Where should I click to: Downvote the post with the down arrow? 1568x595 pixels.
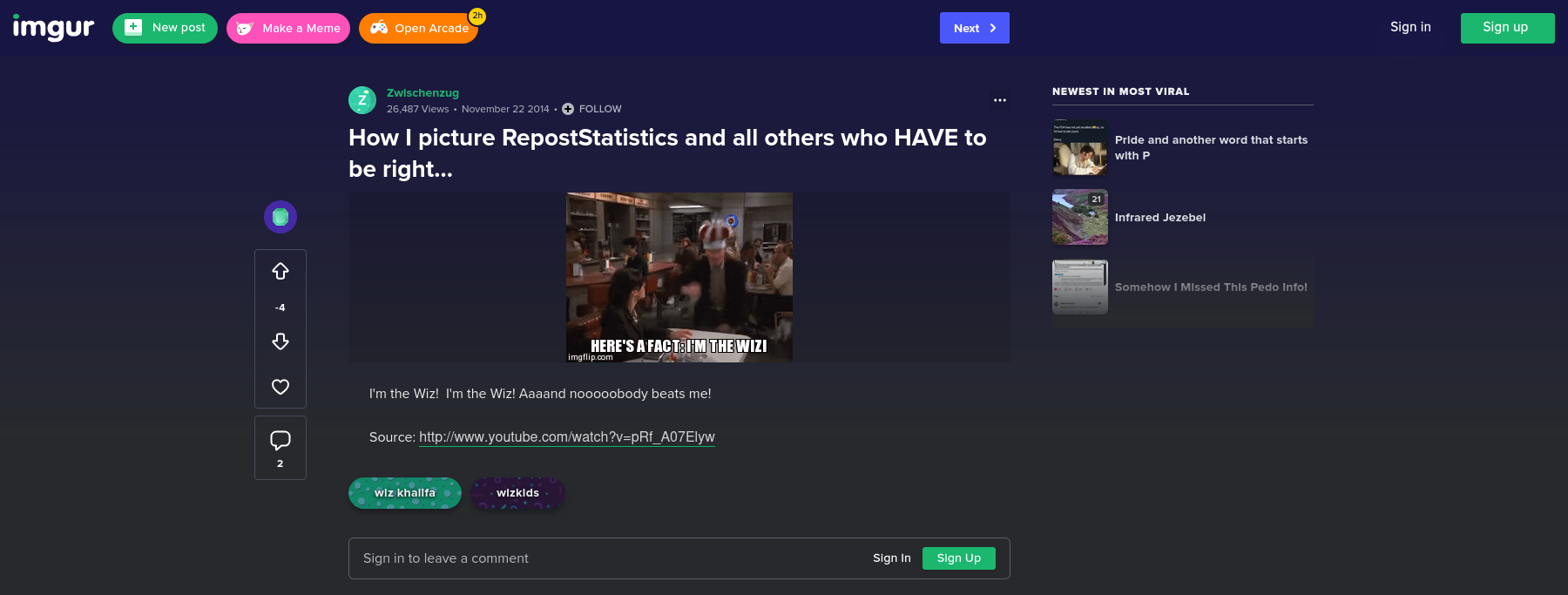280,341
